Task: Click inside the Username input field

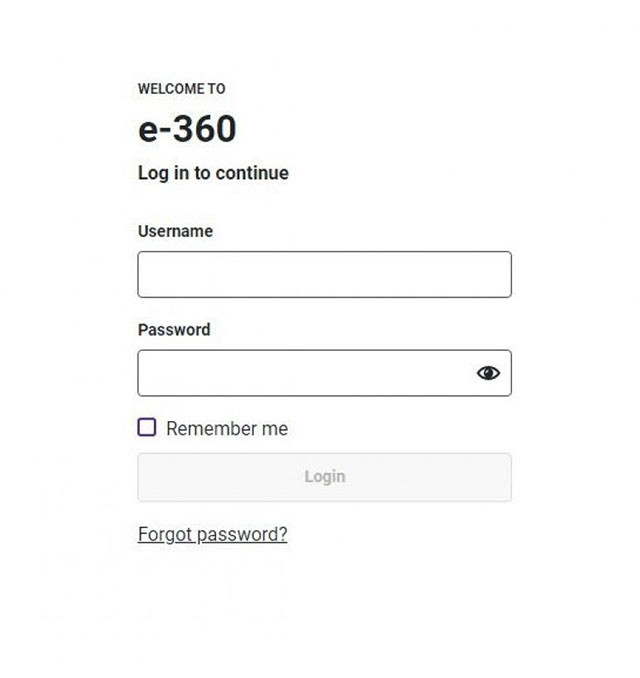Action: pos(324,274)
